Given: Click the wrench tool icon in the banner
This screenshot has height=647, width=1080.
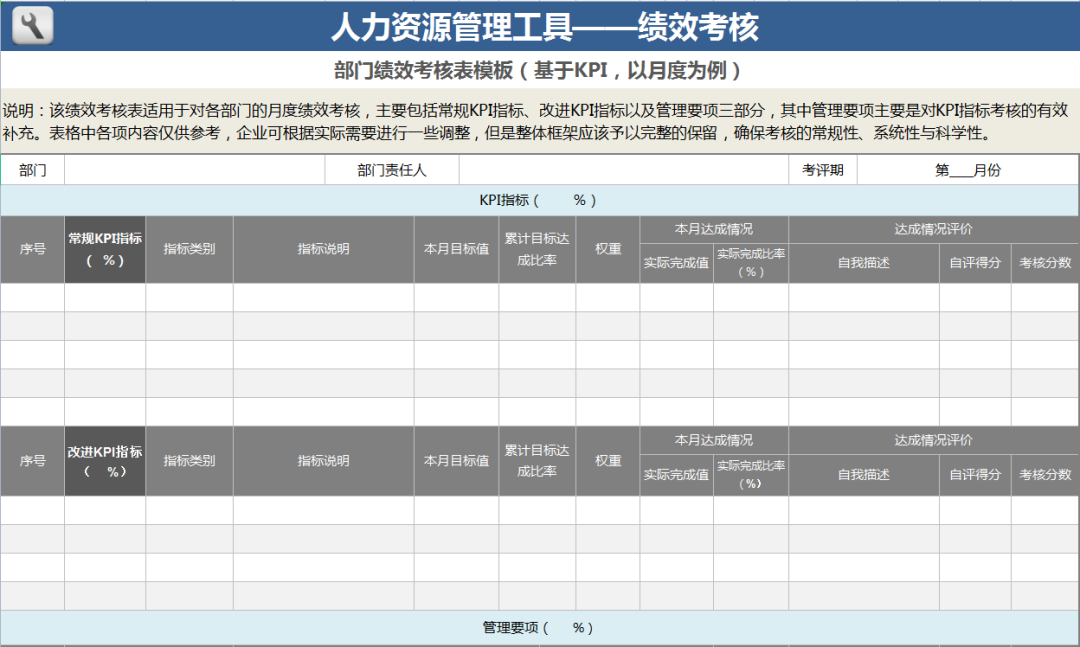Looking at the screenshot, I should coord(32,25).
